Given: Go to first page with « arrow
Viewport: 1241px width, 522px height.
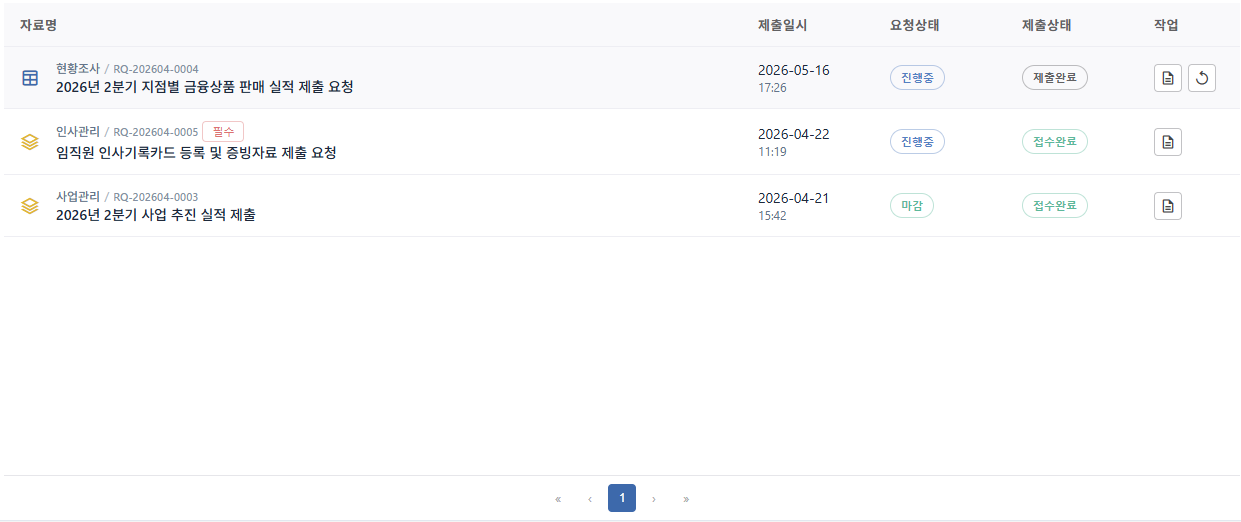Looking at the screenshot, I should (558, 498).
